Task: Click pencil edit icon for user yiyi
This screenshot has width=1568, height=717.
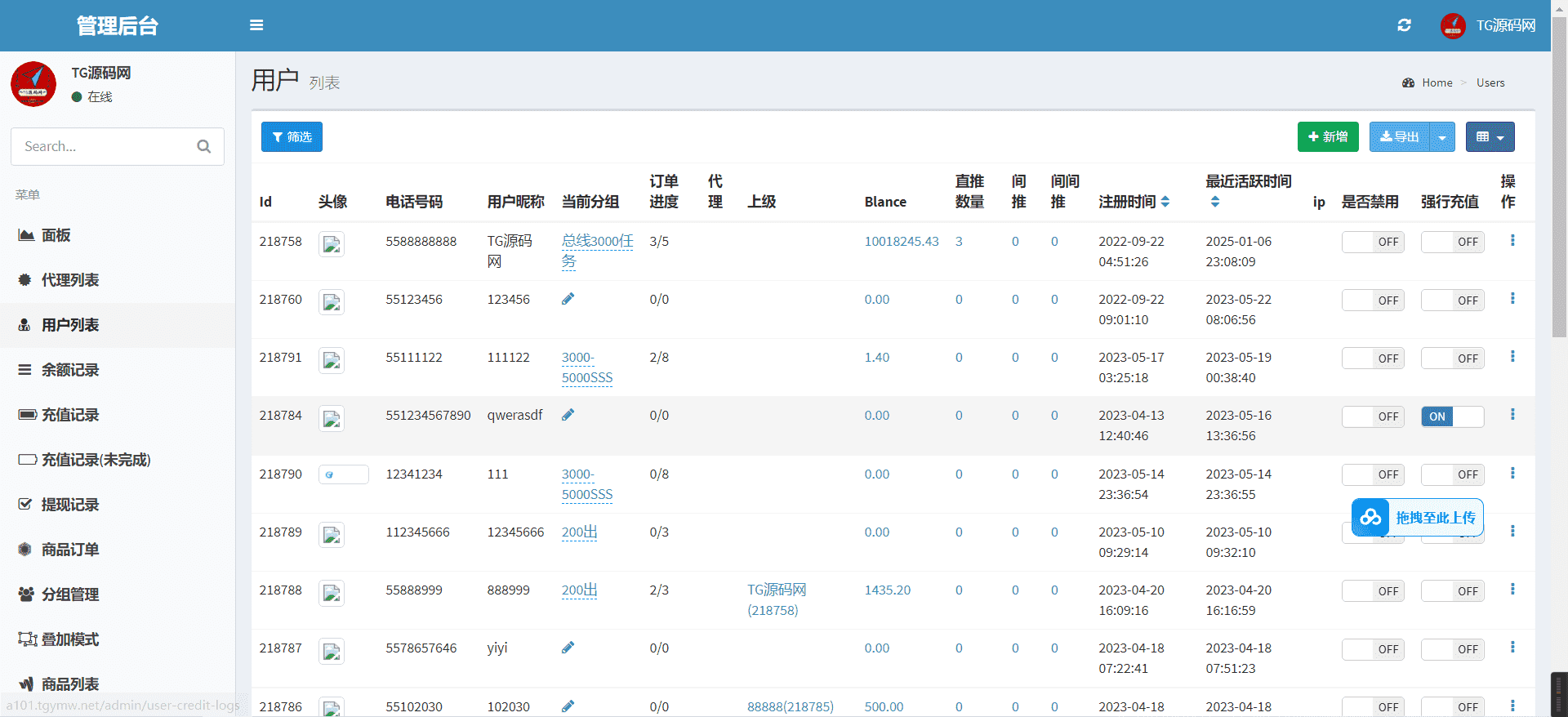Action: (x=568, y=648)
